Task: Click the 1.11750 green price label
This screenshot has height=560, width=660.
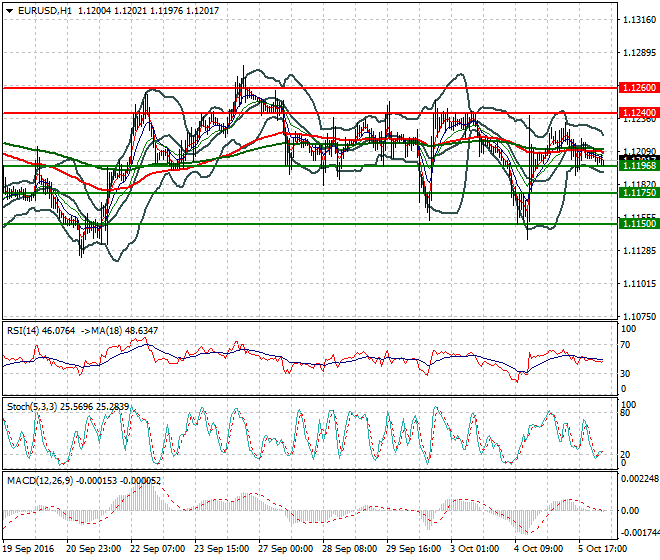Action: (639, 192)
